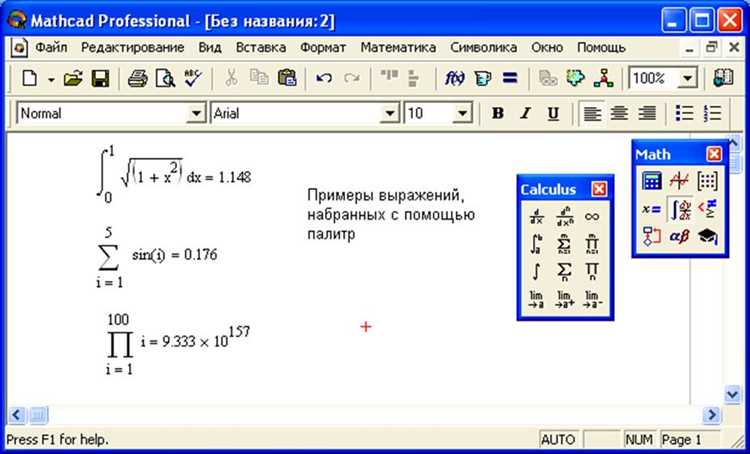Toggle Italic formatting
The image size is (750, 454).
pyautogui.click(x=526, y=113)
